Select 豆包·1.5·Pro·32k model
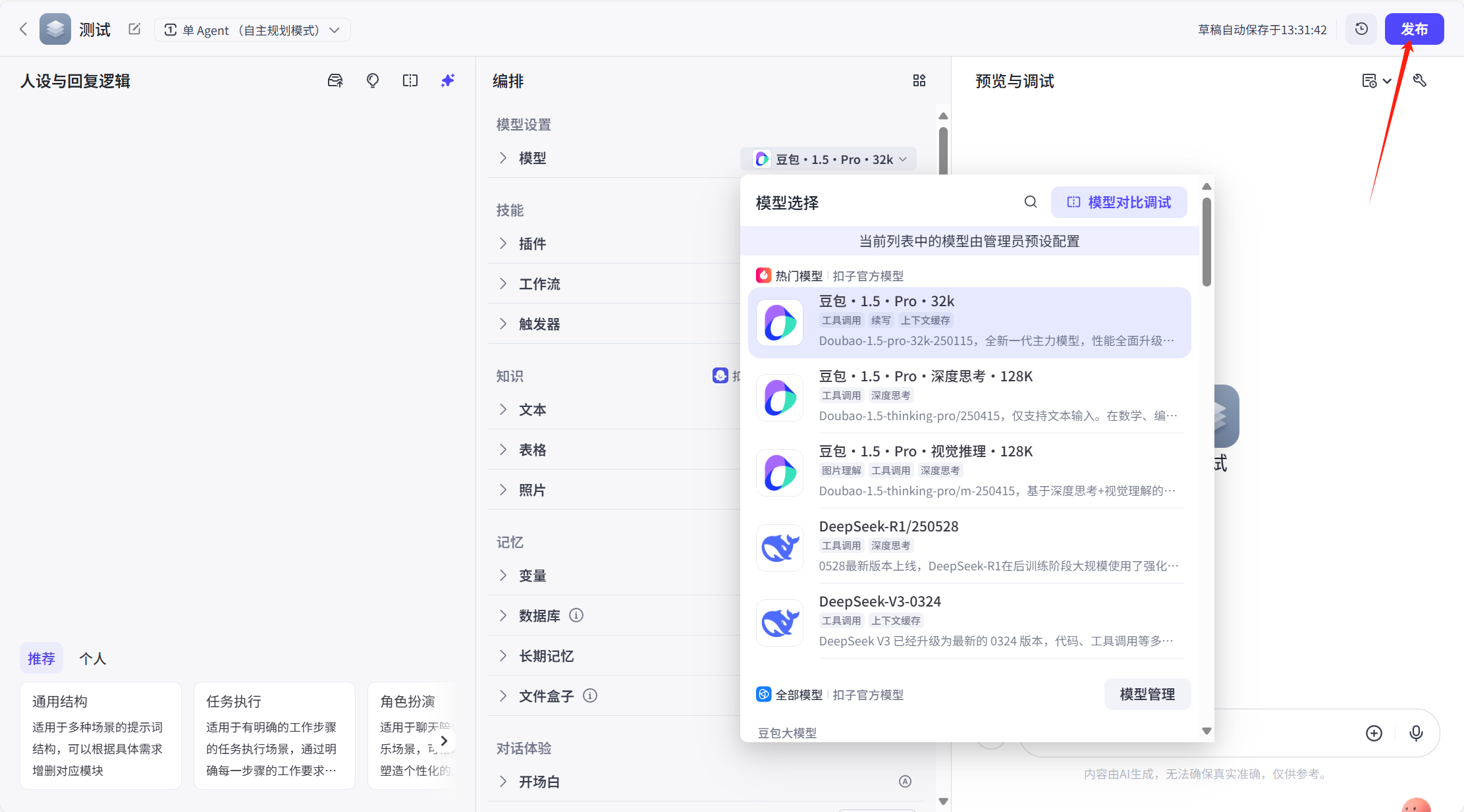This screenshot has width=1464, height=812. [x=969, y=323]
